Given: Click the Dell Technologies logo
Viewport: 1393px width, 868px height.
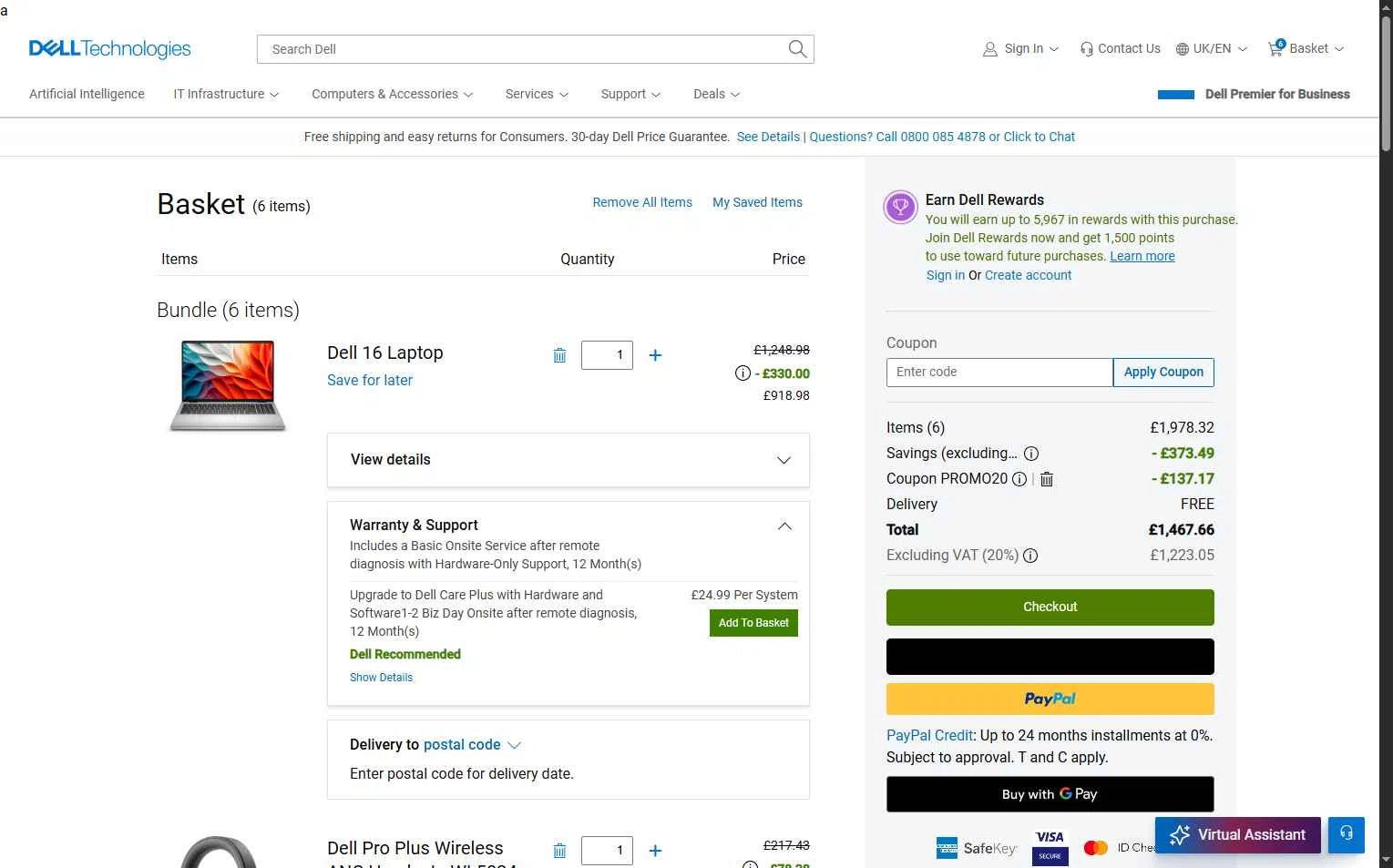Looking at the screenshot, I should 110,49.
